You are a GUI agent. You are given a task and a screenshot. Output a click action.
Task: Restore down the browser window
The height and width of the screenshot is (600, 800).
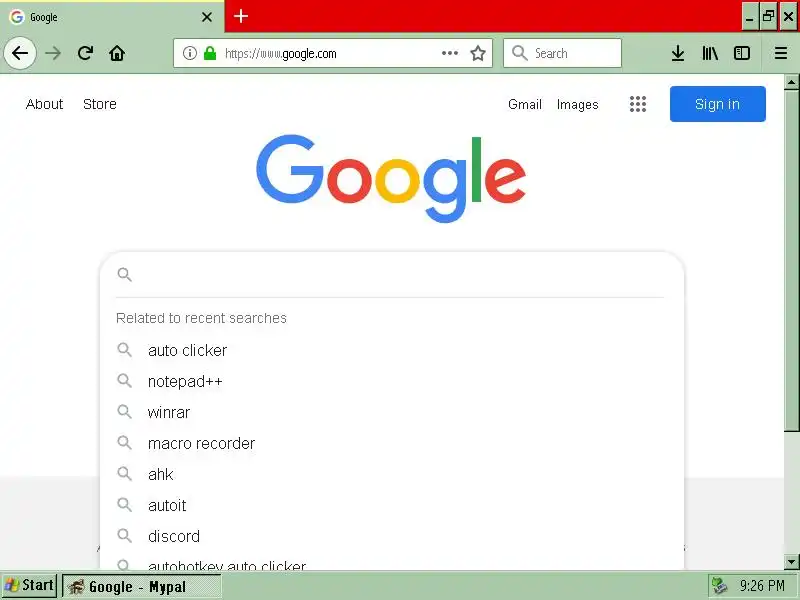coord(768,17)
